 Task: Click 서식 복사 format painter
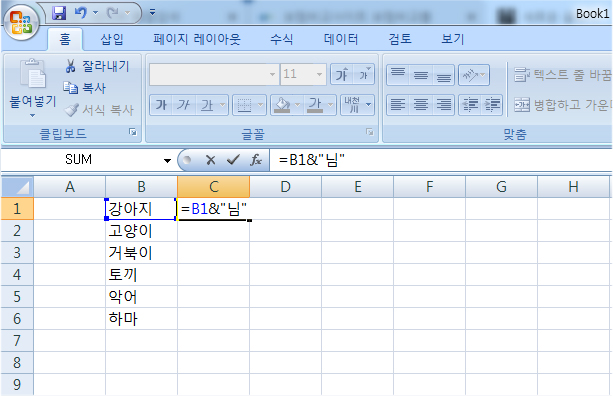99,110
